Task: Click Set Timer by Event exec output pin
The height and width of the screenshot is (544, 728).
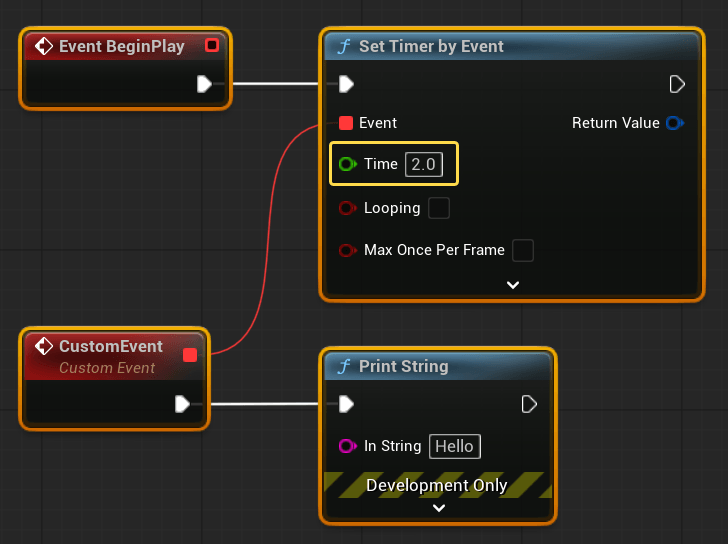Action: pyautogui.click(x=677, y=83)
